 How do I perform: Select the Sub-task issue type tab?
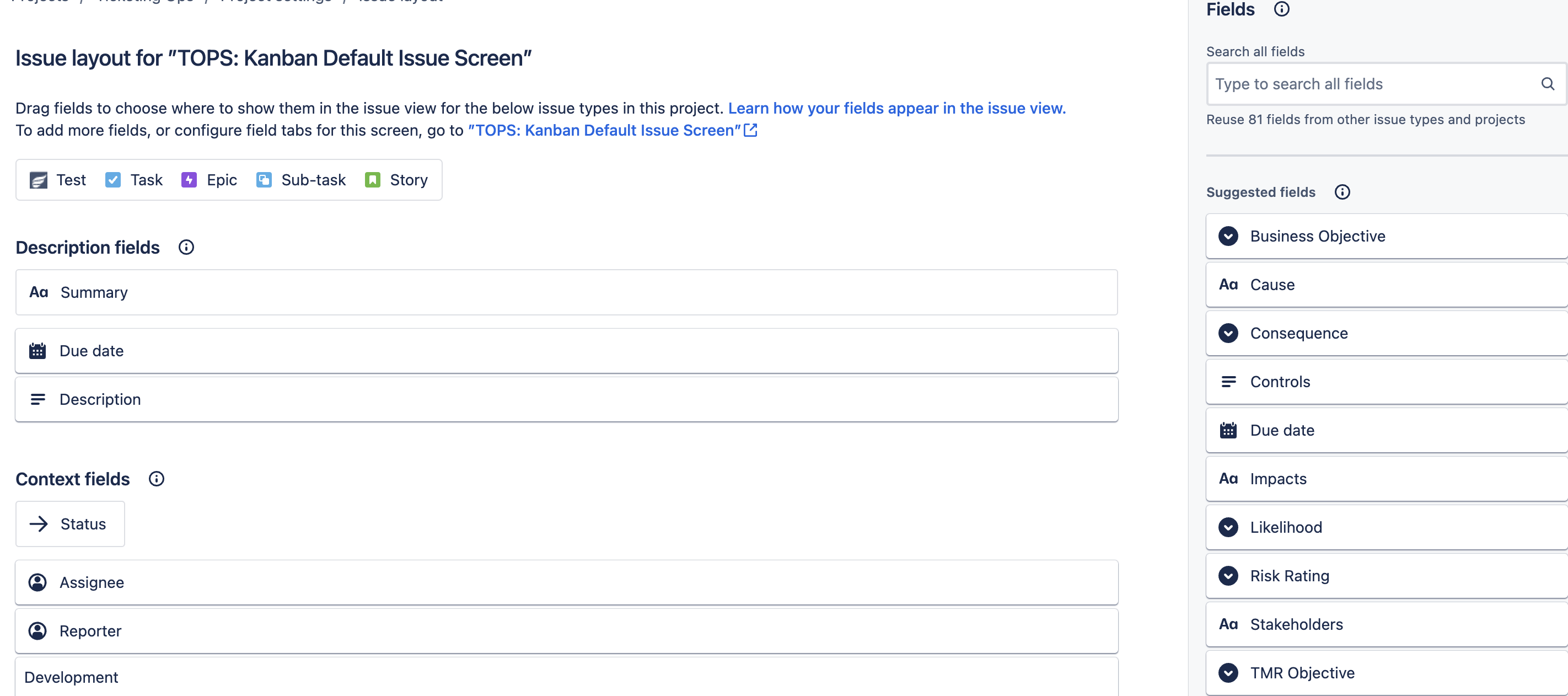pyautogui.click(x=314, y=180)
